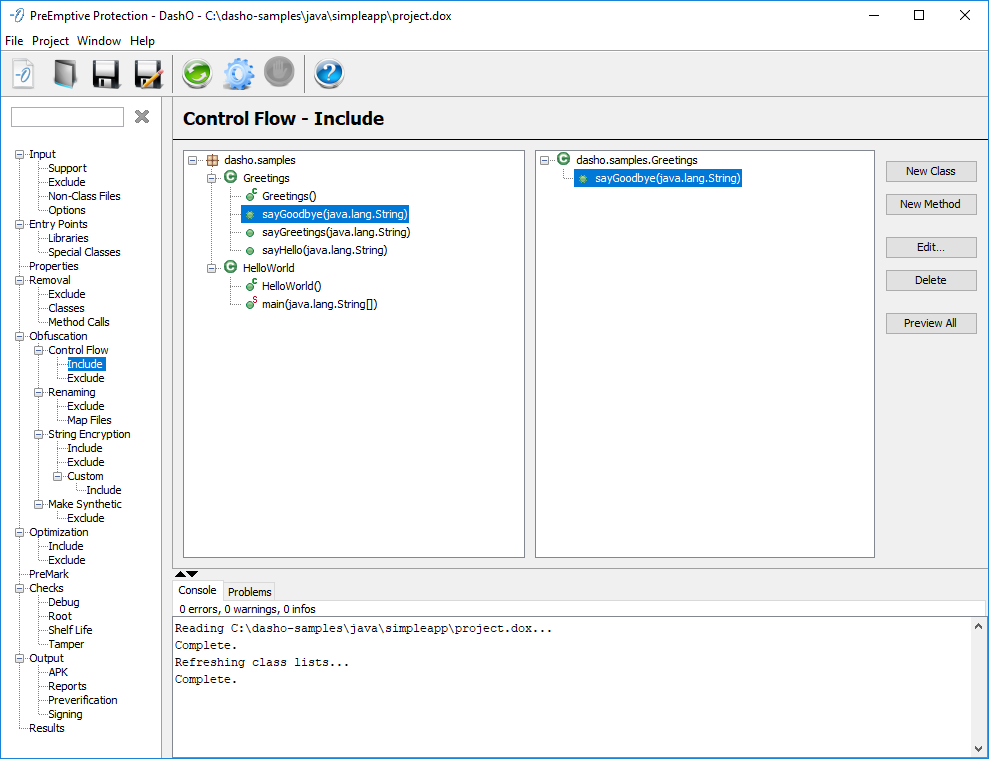Click the search filter text field
Viewport: 989px width, 759px height.
[67, 117]
